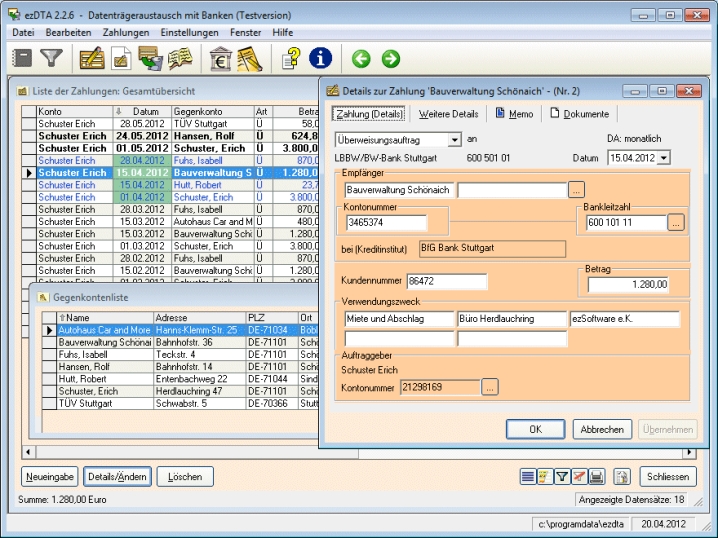
Task: Open Bankleitzahl lookup ellipsis button
Action: click(677, 223)
